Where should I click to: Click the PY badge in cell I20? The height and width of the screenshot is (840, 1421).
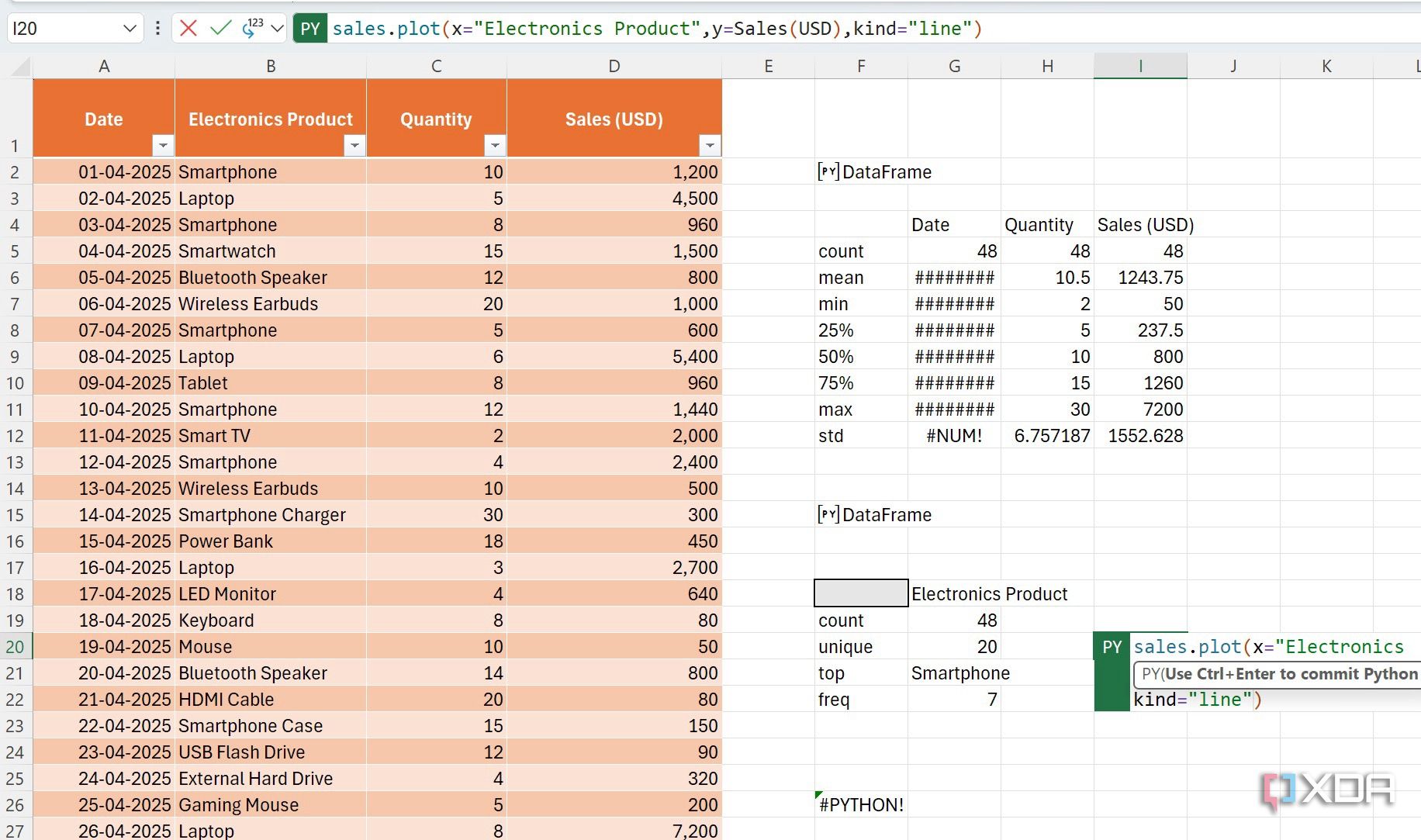(x=1112, y=647)
